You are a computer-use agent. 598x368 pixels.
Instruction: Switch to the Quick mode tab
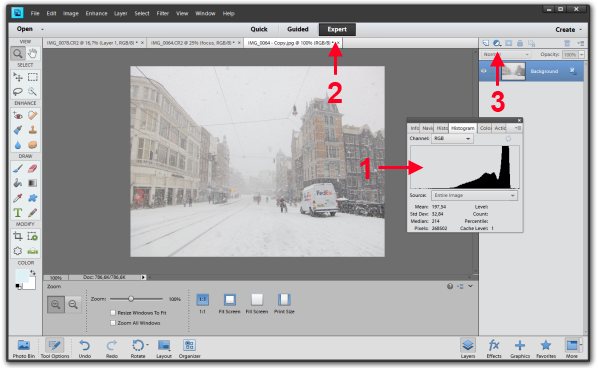pos(259,29)
